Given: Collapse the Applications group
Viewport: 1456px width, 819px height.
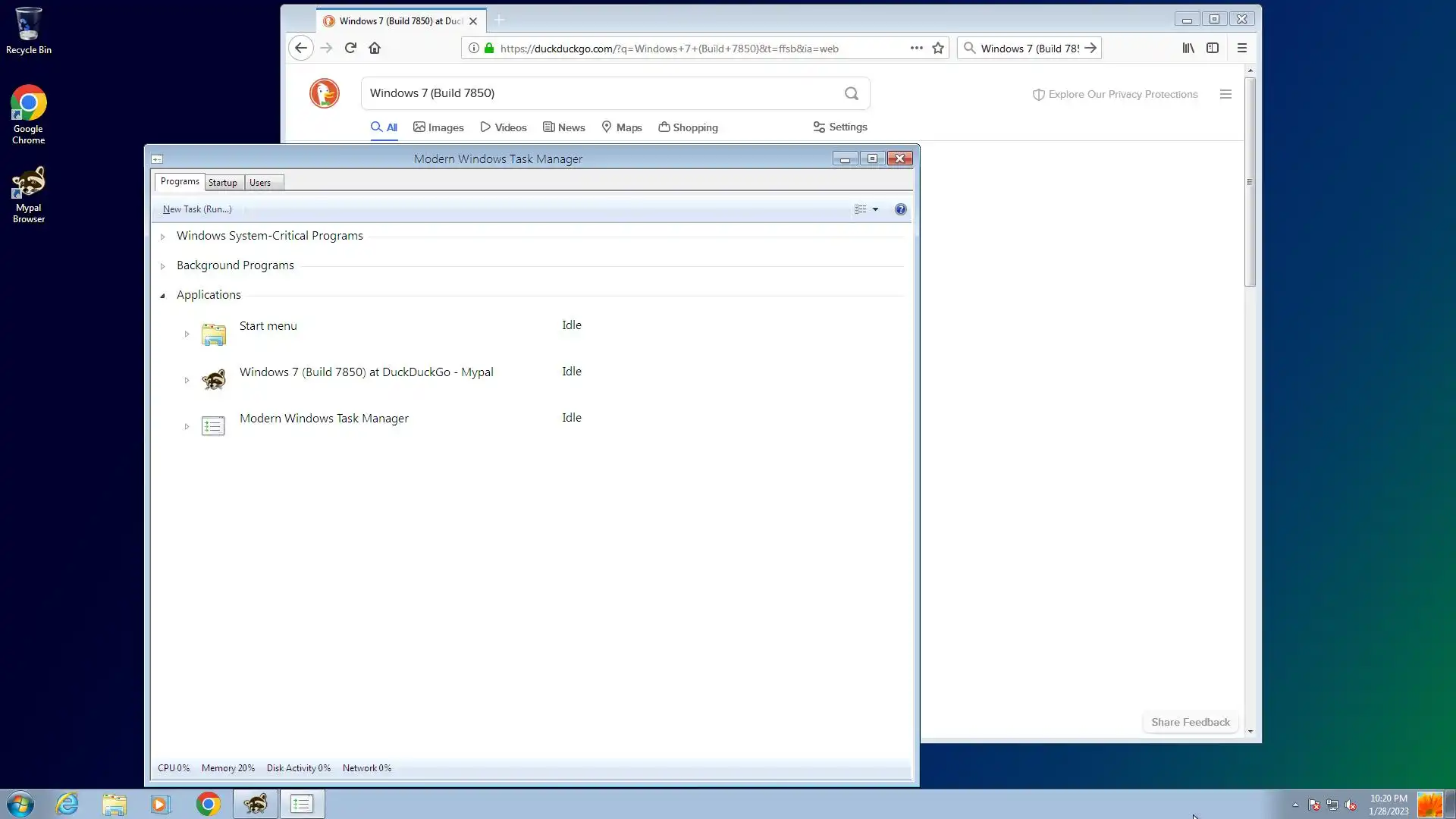Looking at the screenshot, I should click(162, 296).
